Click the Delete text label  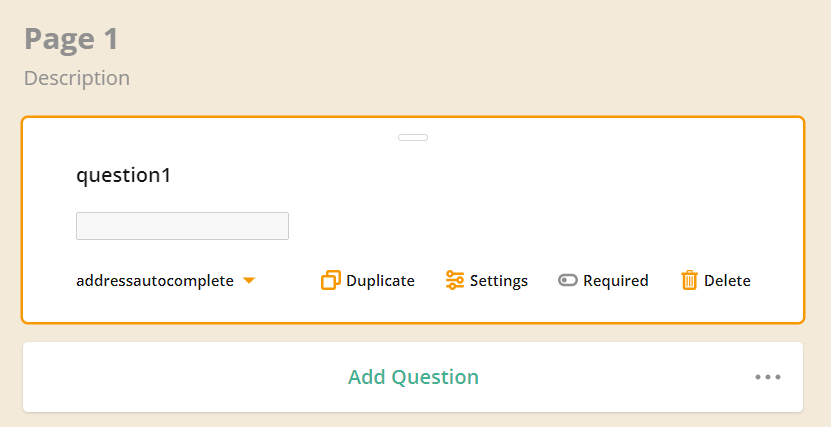(x=727, y=281)
